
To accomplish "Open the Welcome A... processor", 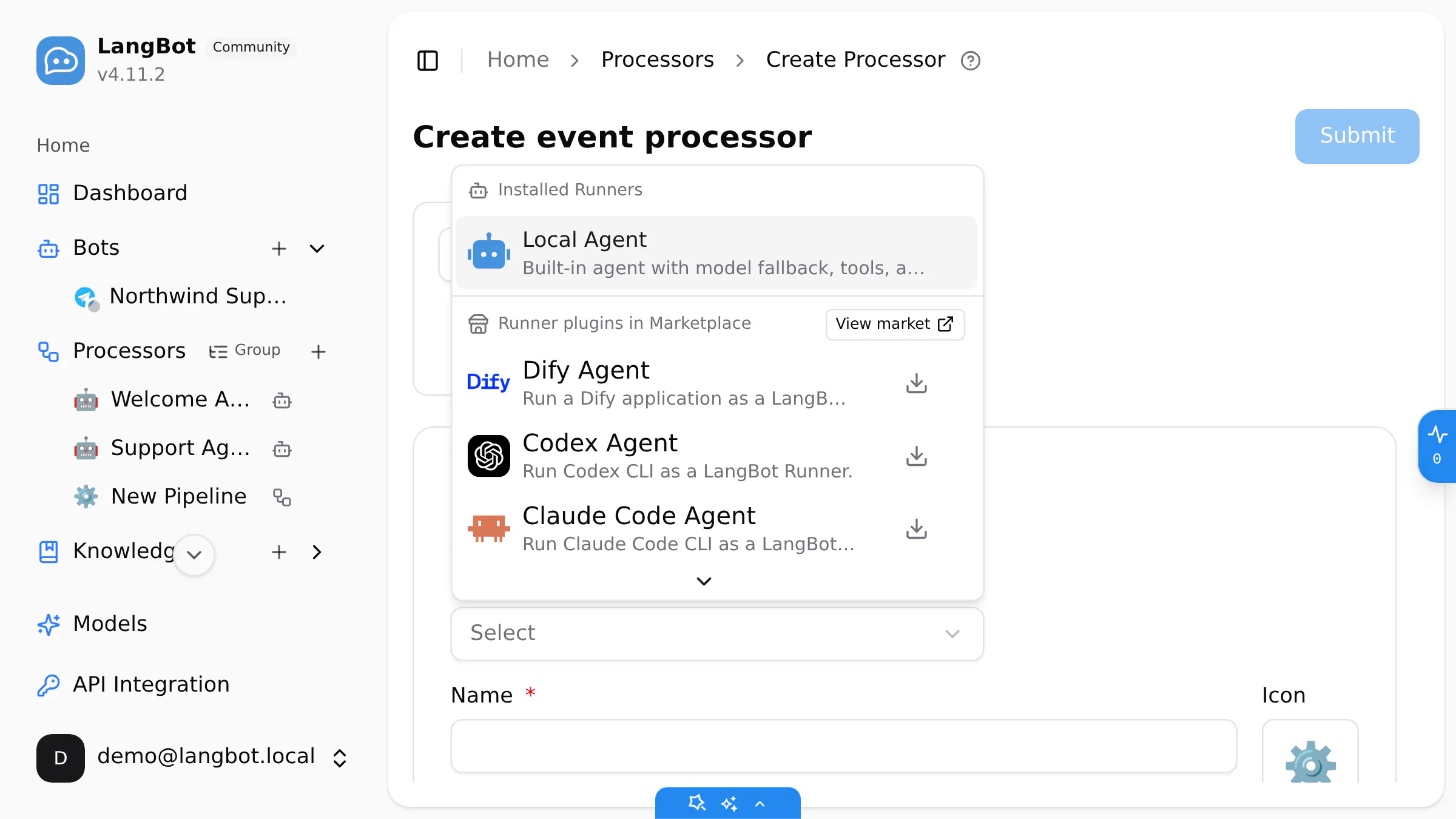I will (x=162, y=400).
